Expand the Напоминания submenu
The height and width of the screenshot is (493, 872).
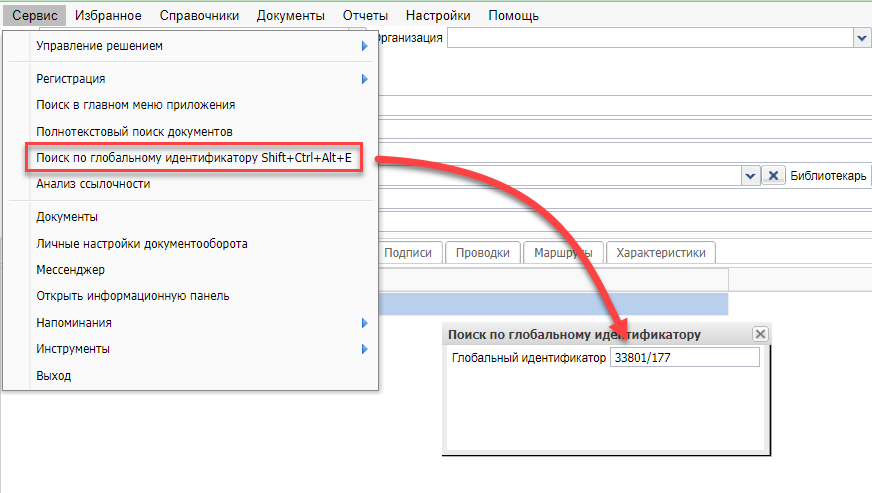coord(365,323)
